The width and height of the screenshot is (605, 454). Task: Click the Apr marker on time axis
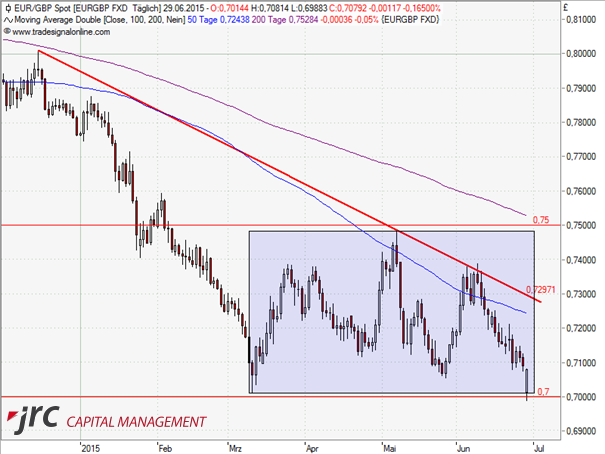312,447
